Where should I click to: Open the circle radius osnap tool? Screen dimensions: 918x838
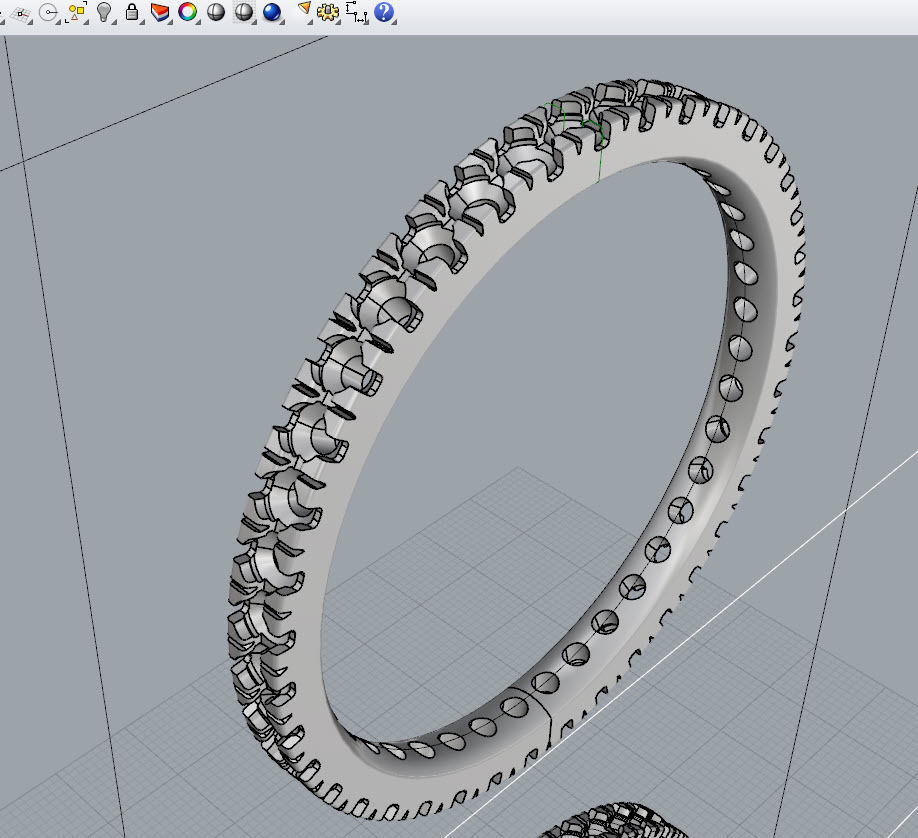pyautogui.click(x=49, y=12)
